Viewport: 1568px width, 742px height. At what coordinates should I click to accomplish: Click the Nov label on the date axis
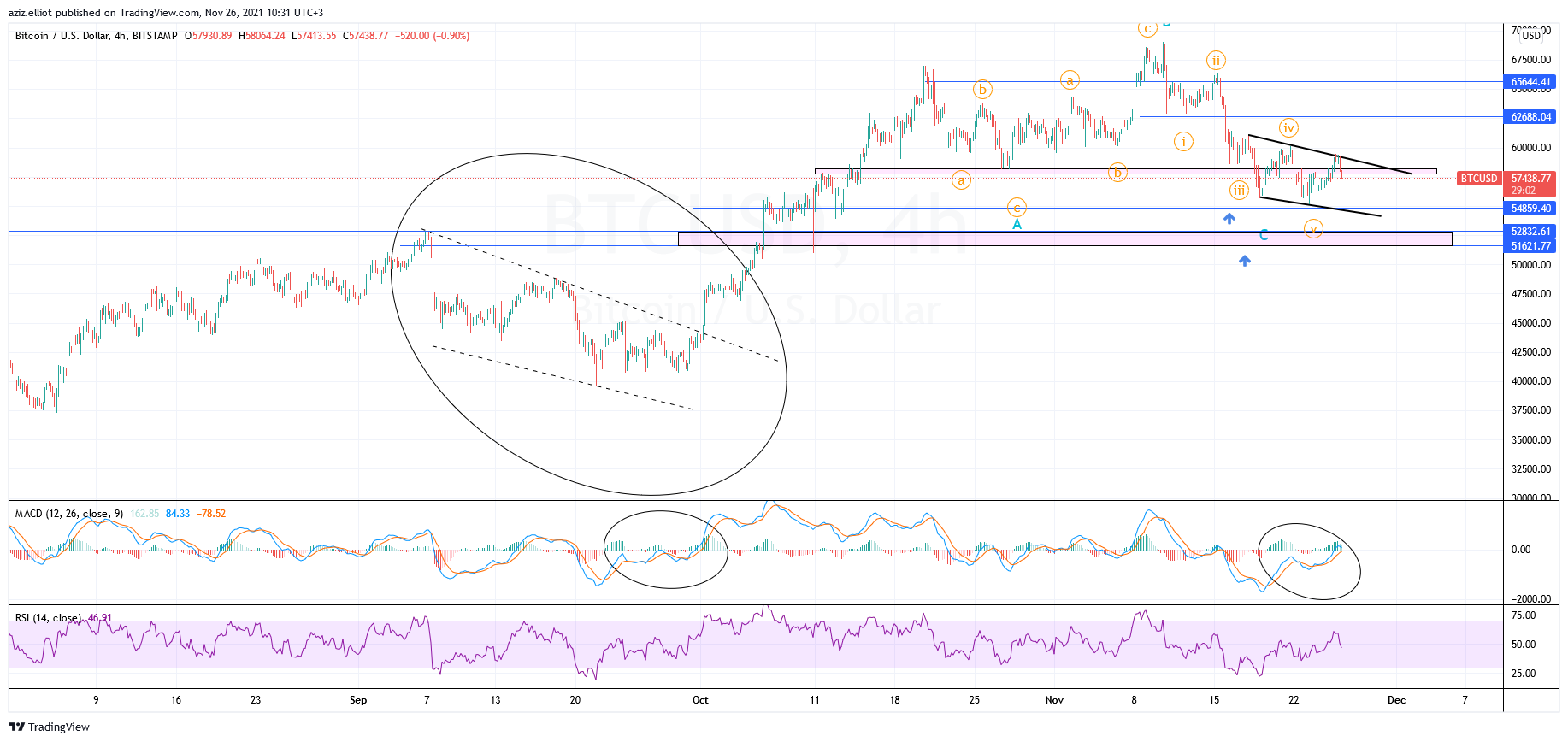1054,700
